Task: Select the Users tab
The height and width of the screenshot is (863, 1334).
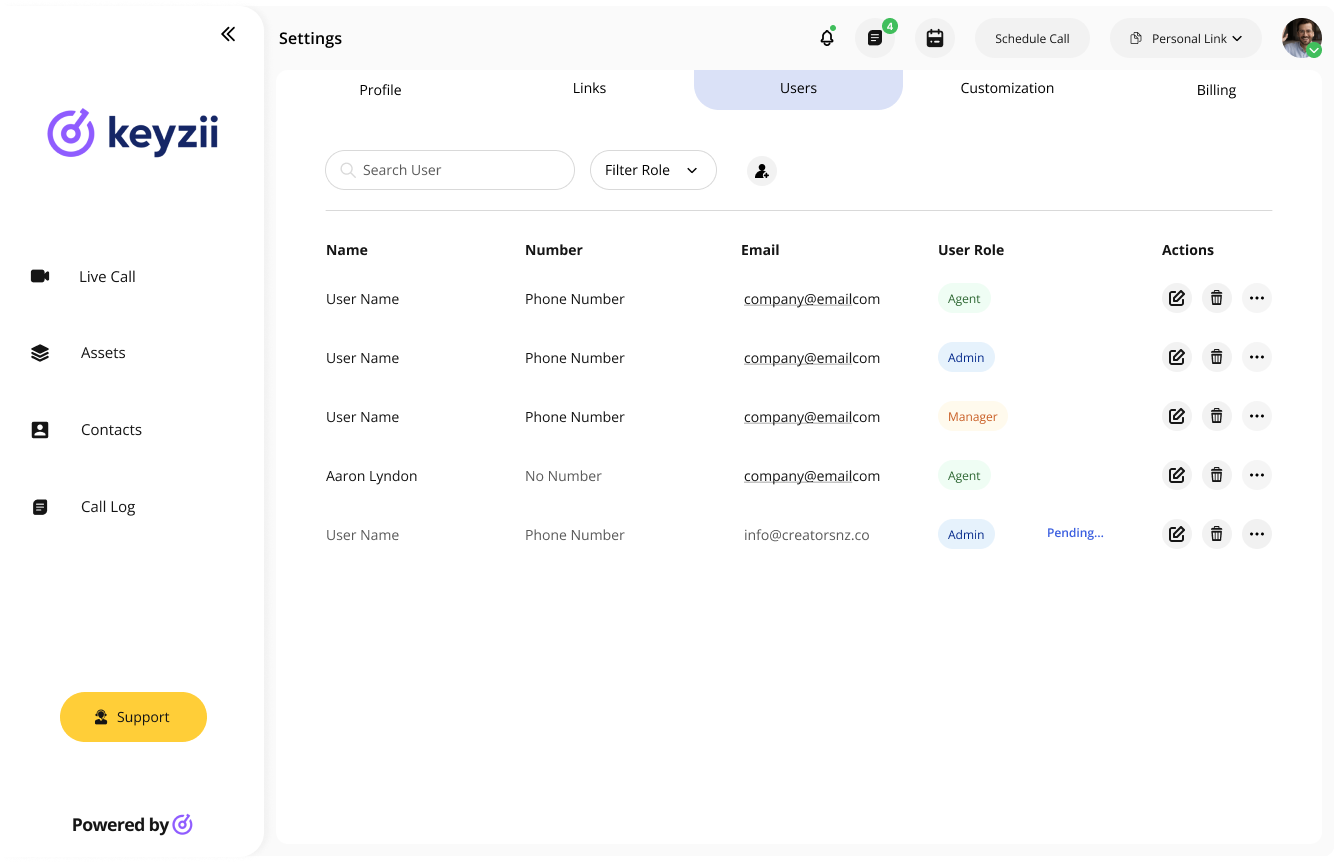Action: pos(798,89)
